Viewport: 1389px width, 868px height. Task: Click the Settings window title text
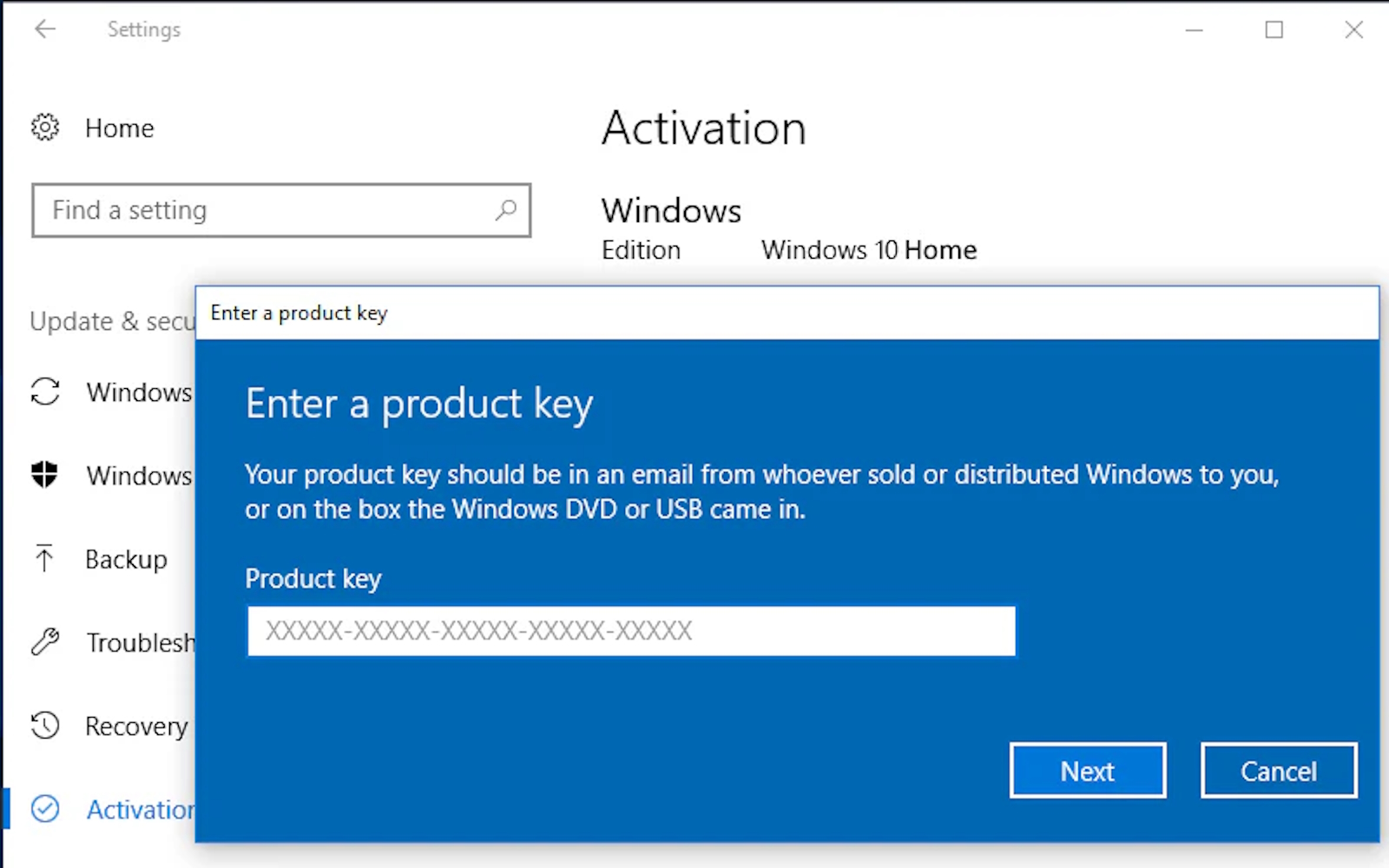pyautogui.click(x=144, y=30)
